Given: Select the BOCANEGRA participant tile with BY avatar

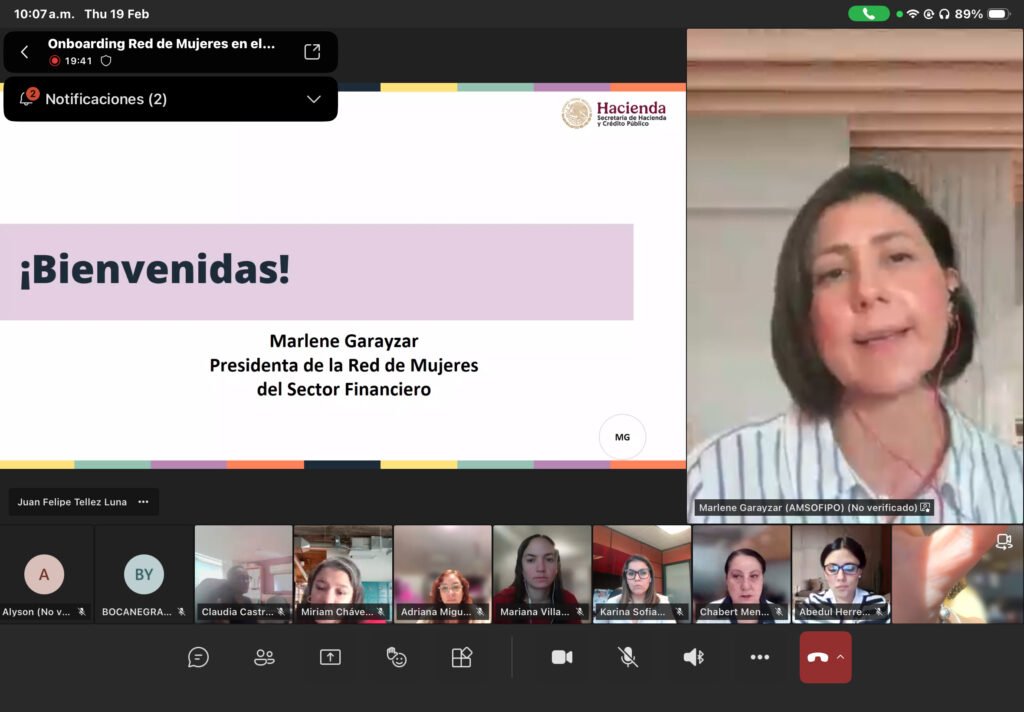Looking at the screenshot, I should pos(144,575).
